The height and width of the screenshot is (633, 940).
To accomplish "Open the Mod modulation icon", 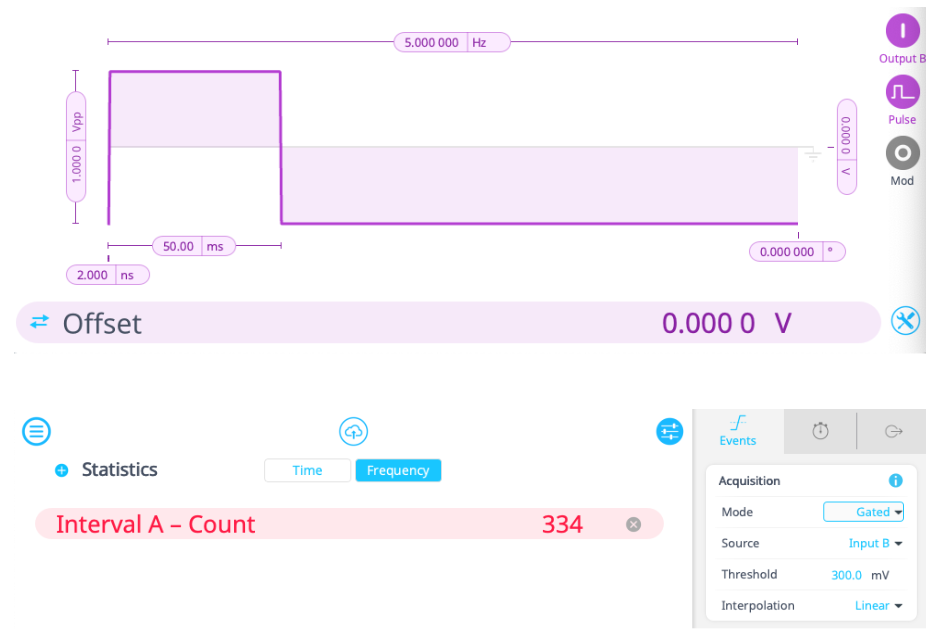I will (x=902, y=153).
